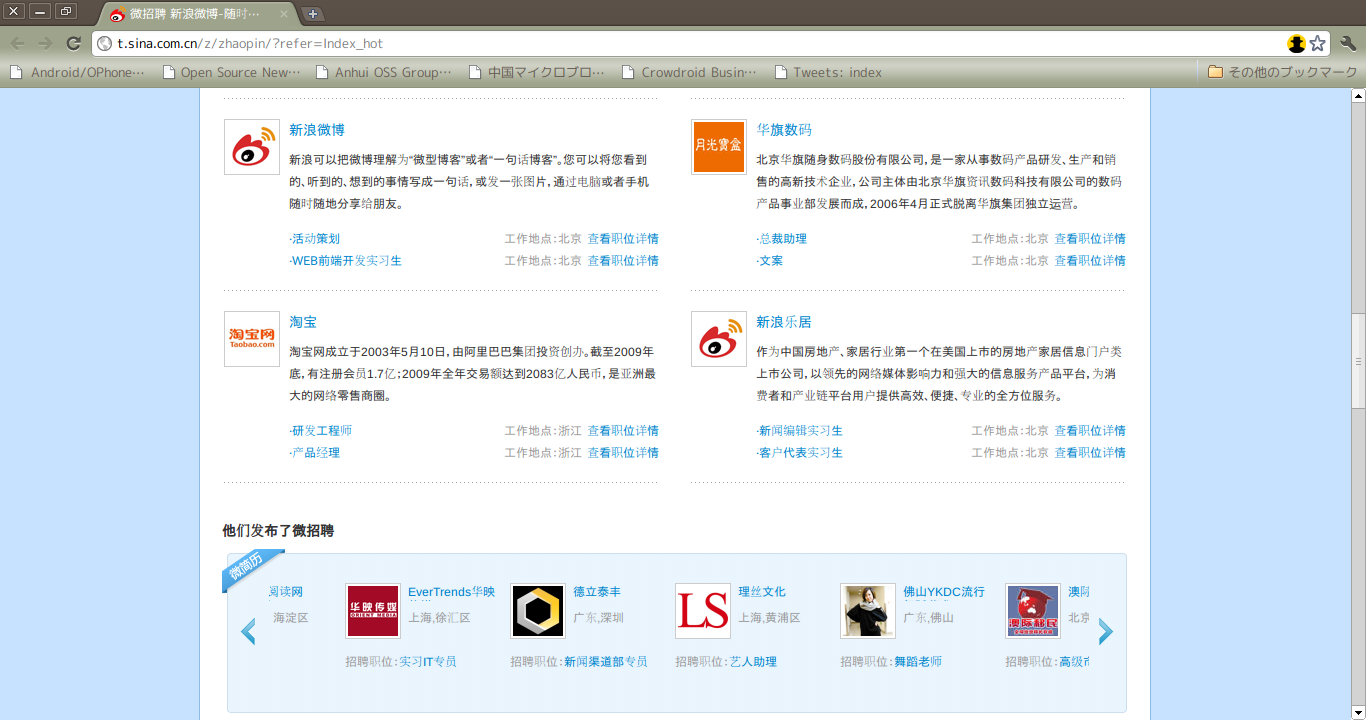View job details for 总裁助理
Viewport: 1366px width, 720px height.
pos(1090,239)
